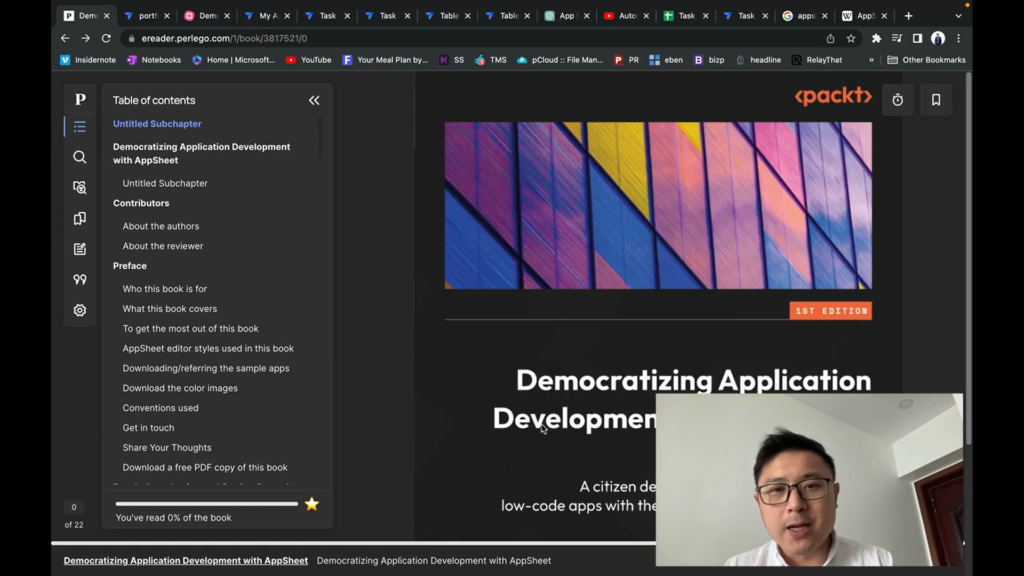Open the Contributors chapter
Image resolution: width=1024 pixels, height=576 pixels.
coord(141,203)
